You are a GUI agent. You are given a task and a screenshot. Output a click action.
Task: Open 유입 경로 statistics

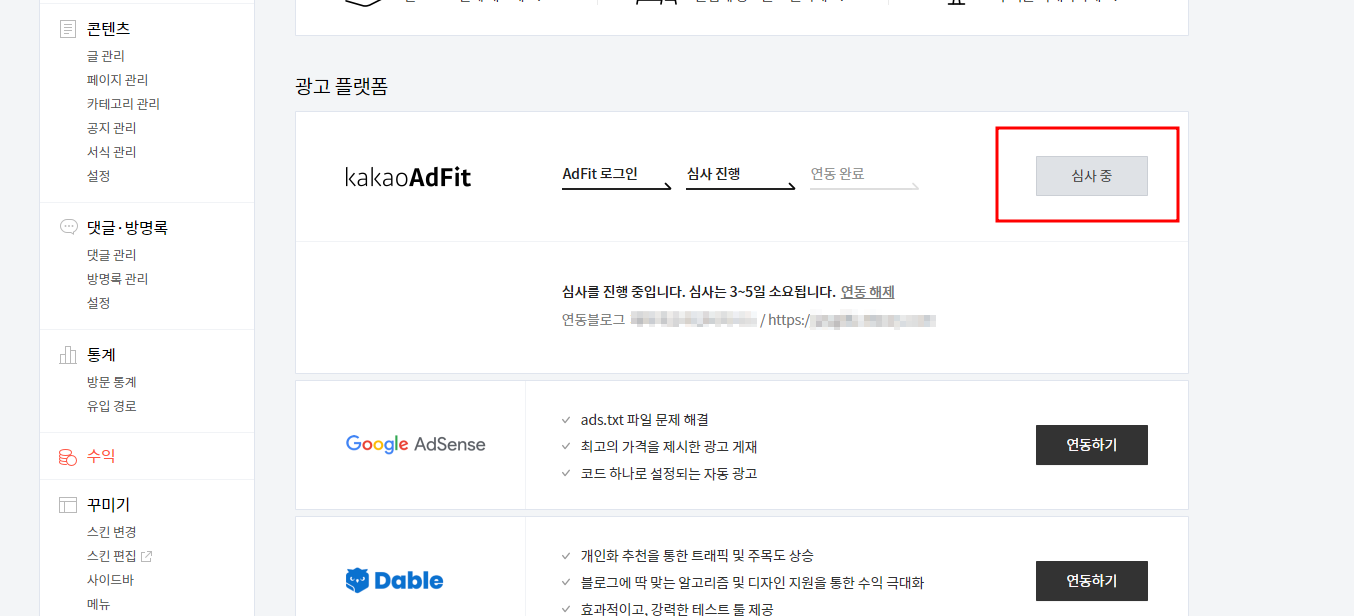[112, 406]
